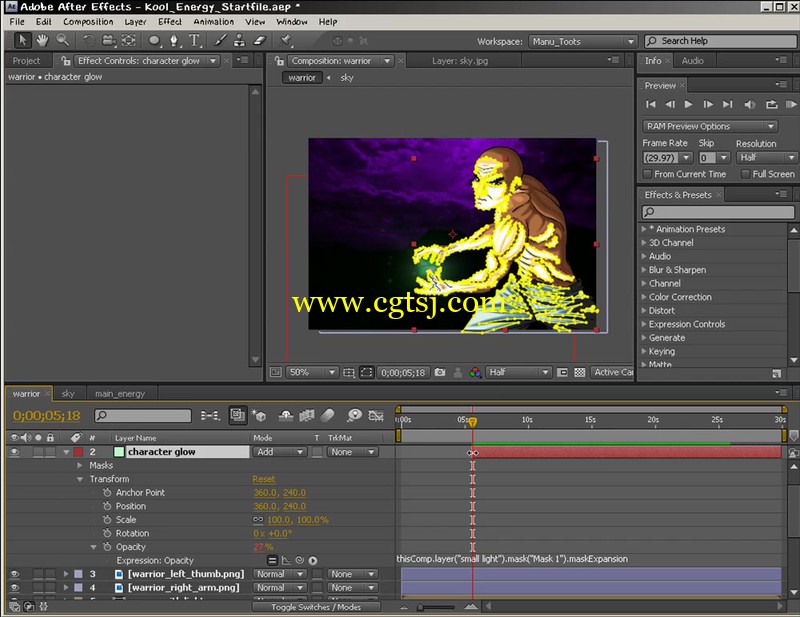Image resolution: width=800 pixels, height=617 pixels.
Task: Jump to first frame in Preview
Action: pyautogui.click(x=651, y=105)
